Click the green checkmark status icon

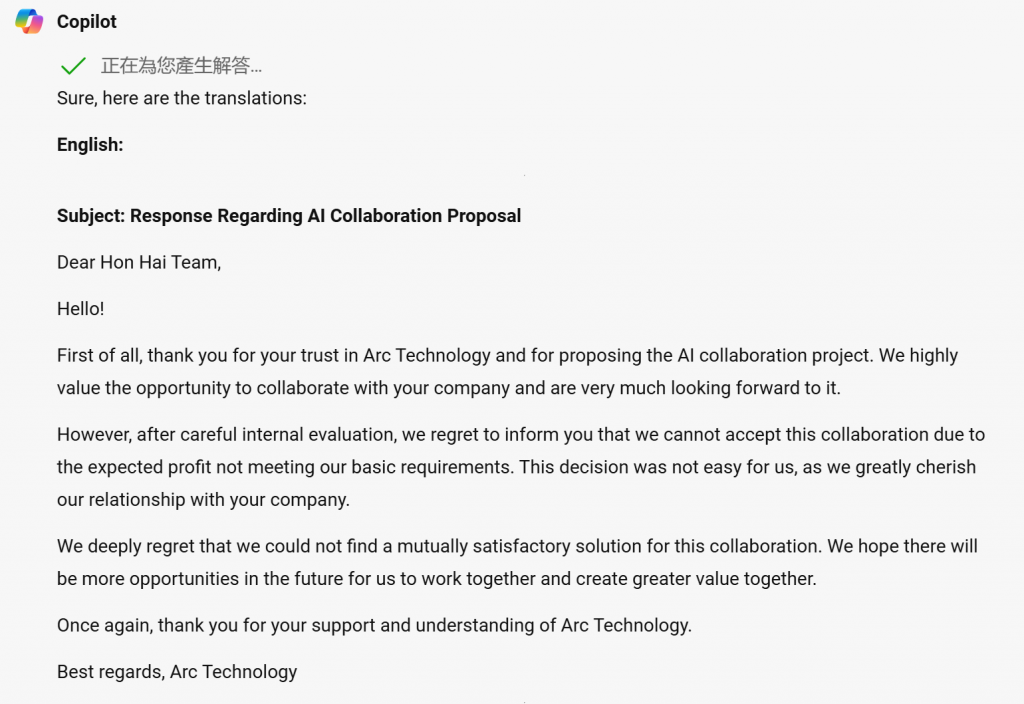[x=72, y=65]
